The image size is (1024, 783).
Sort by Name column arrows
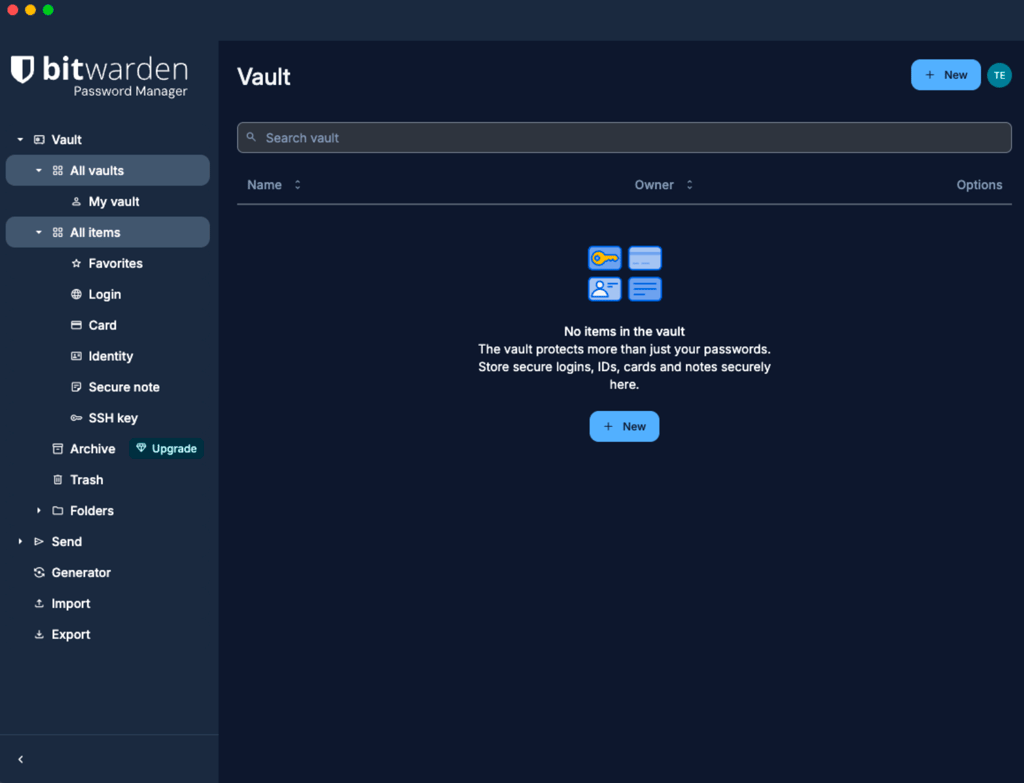click(x=298, y=185)
